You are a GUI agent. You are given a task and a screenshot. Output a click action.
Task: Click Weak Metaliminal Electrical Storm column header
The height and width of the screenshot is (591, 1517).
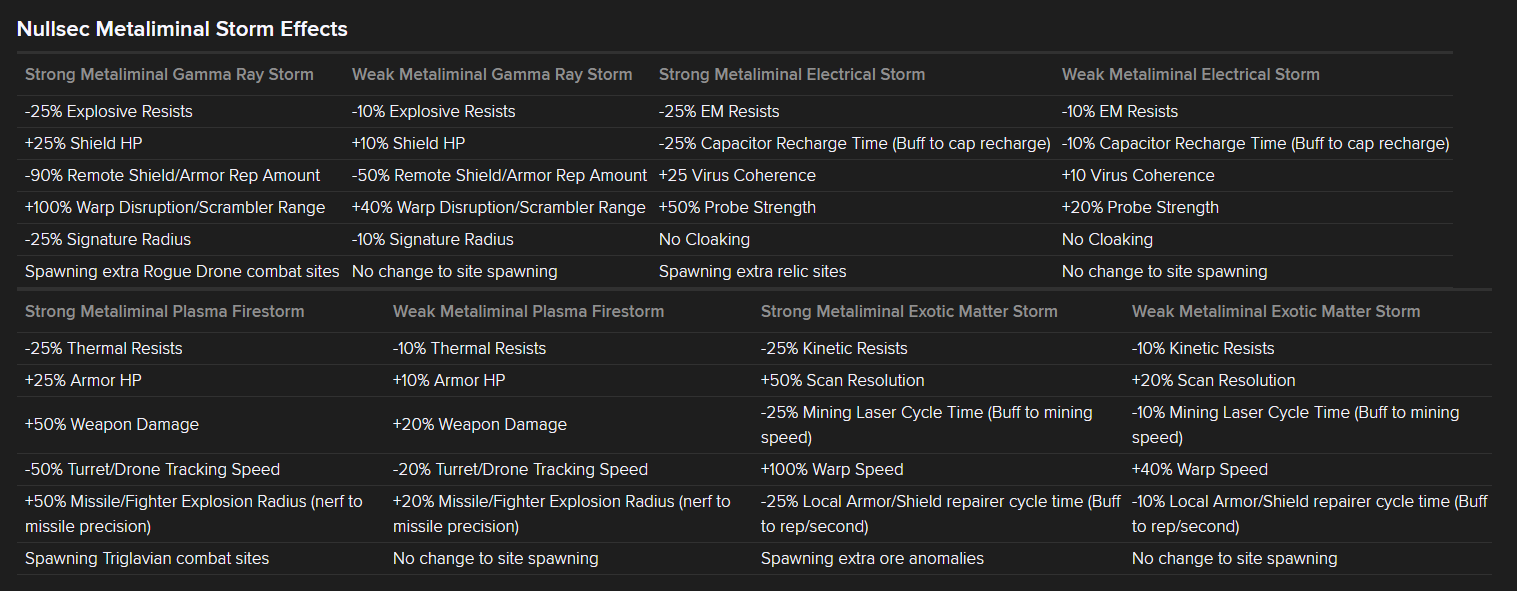point(1191,74)
